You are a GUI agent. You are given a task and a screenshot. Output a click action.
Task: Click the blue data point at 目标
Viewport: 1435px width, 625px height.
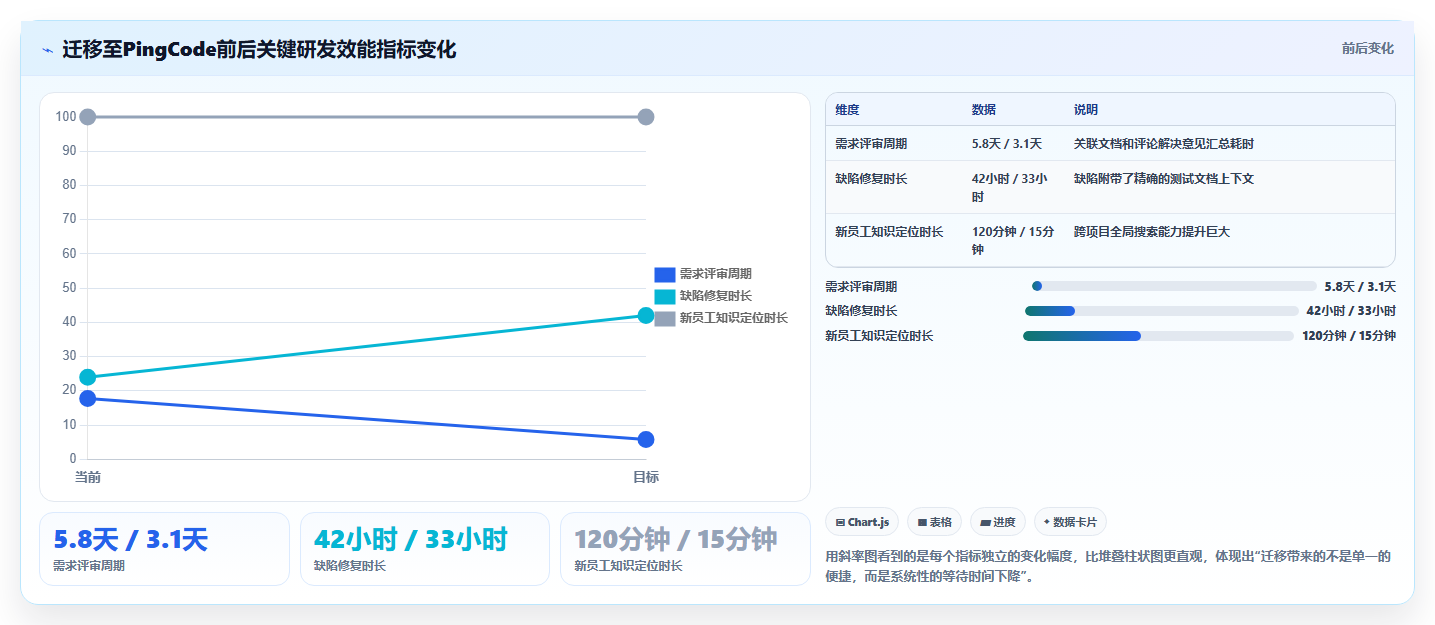tap(646, 439)
